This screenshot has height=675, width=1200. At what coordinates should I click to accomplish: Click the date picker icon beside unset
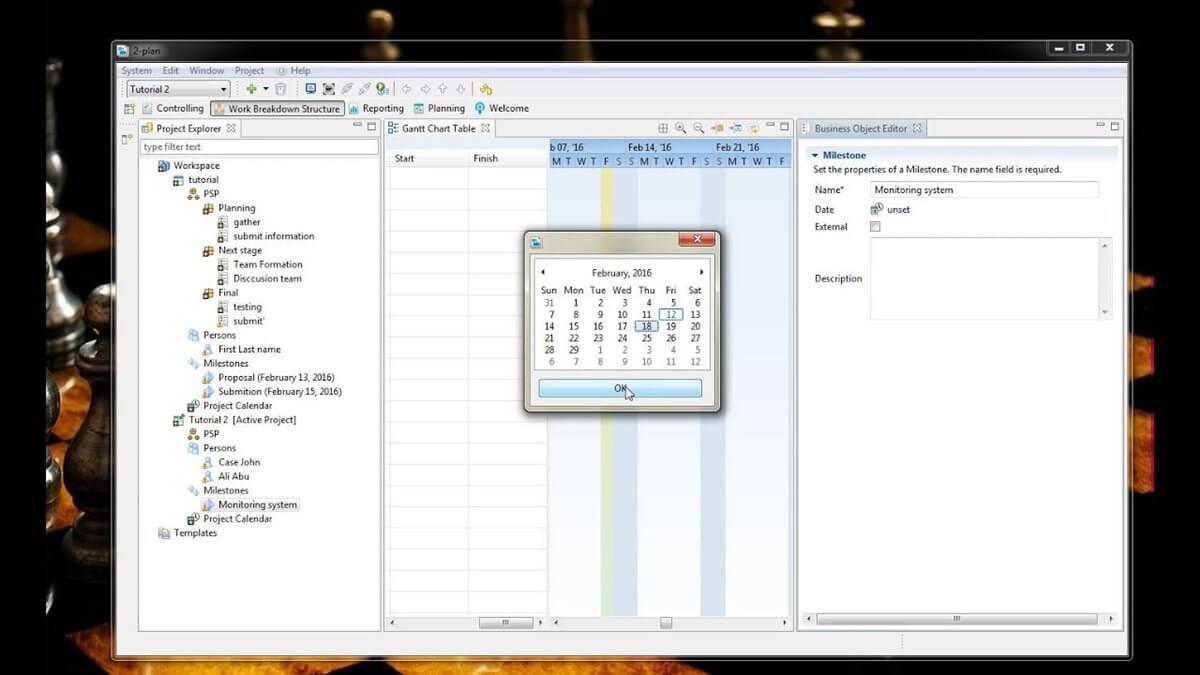click(x=877, y=209)
